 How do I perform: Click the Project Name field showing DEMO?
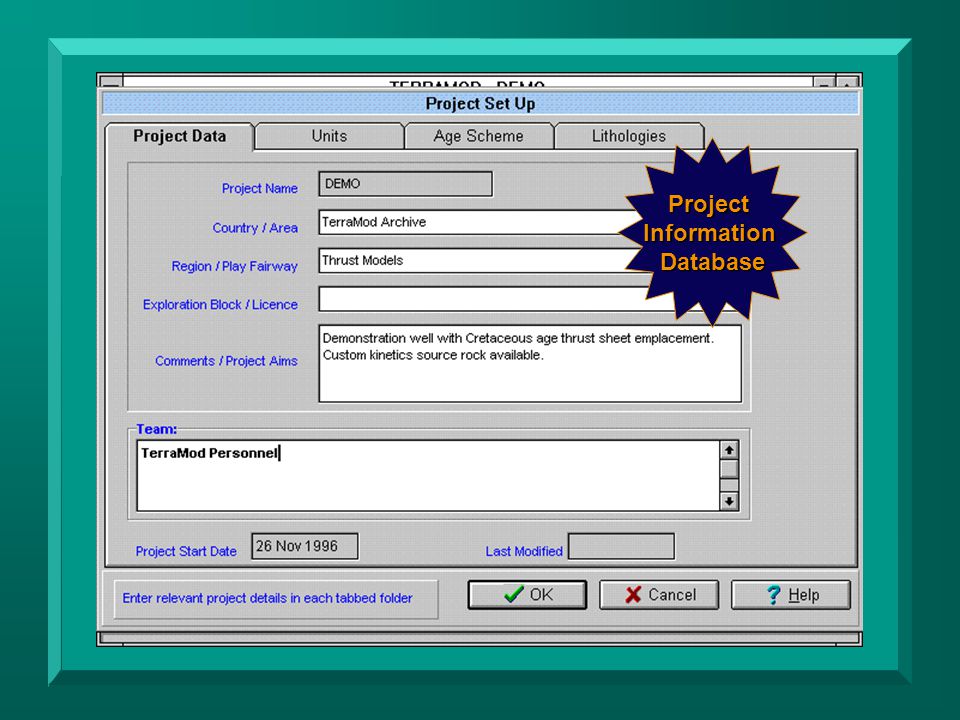pos(405,184)
